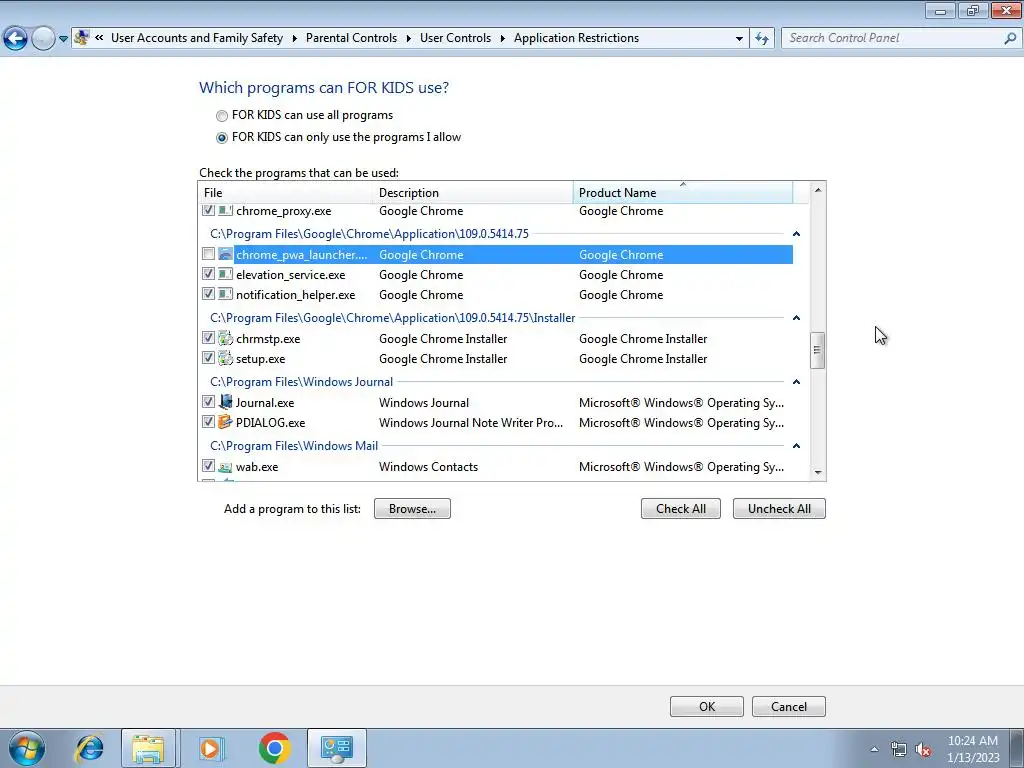Uncheck Journal.exe checkbox
The width and height of the screenshot is (1024, 768).
click(208, 402)
